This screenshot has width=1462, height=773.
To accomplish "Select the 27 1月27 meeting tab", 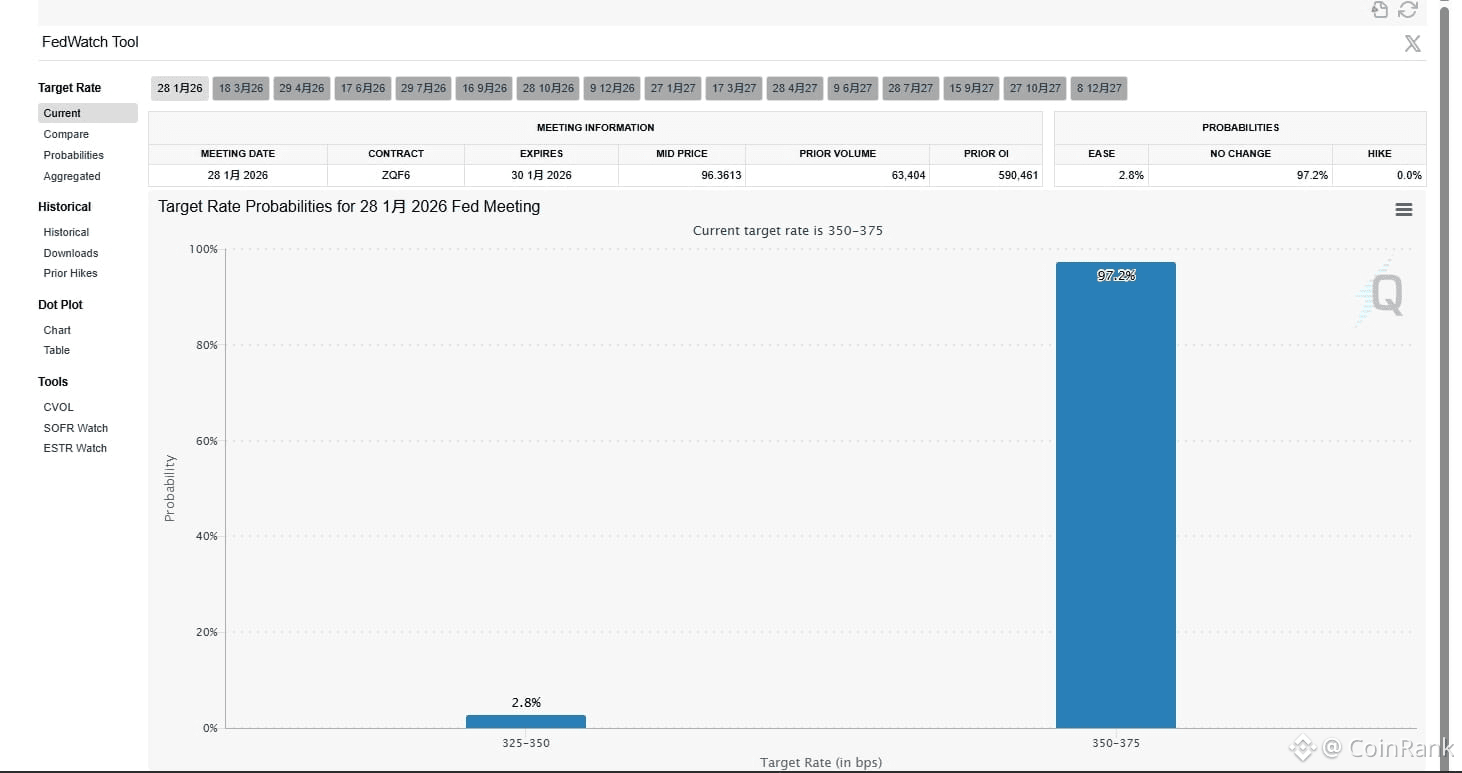I will click(673, 88).
